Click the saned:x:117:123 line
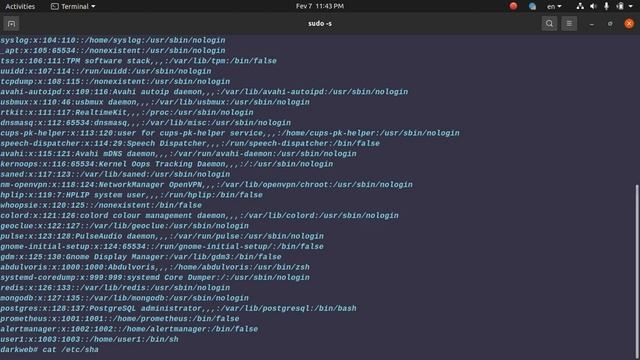The image size is (640, 360). (115, 174)
